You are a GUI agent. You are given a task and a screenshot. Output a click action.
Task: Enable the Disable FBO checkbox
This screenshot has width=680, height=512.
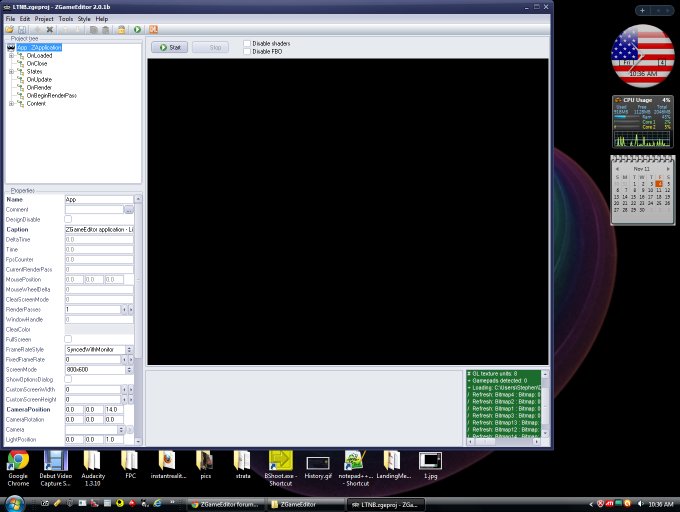click(247, 51)
